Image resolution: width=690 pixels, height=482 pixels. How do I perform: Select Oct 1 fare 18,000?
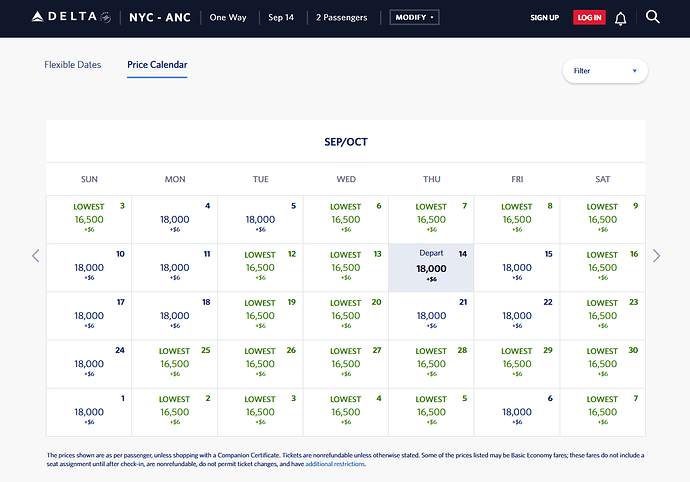(89, 412)
